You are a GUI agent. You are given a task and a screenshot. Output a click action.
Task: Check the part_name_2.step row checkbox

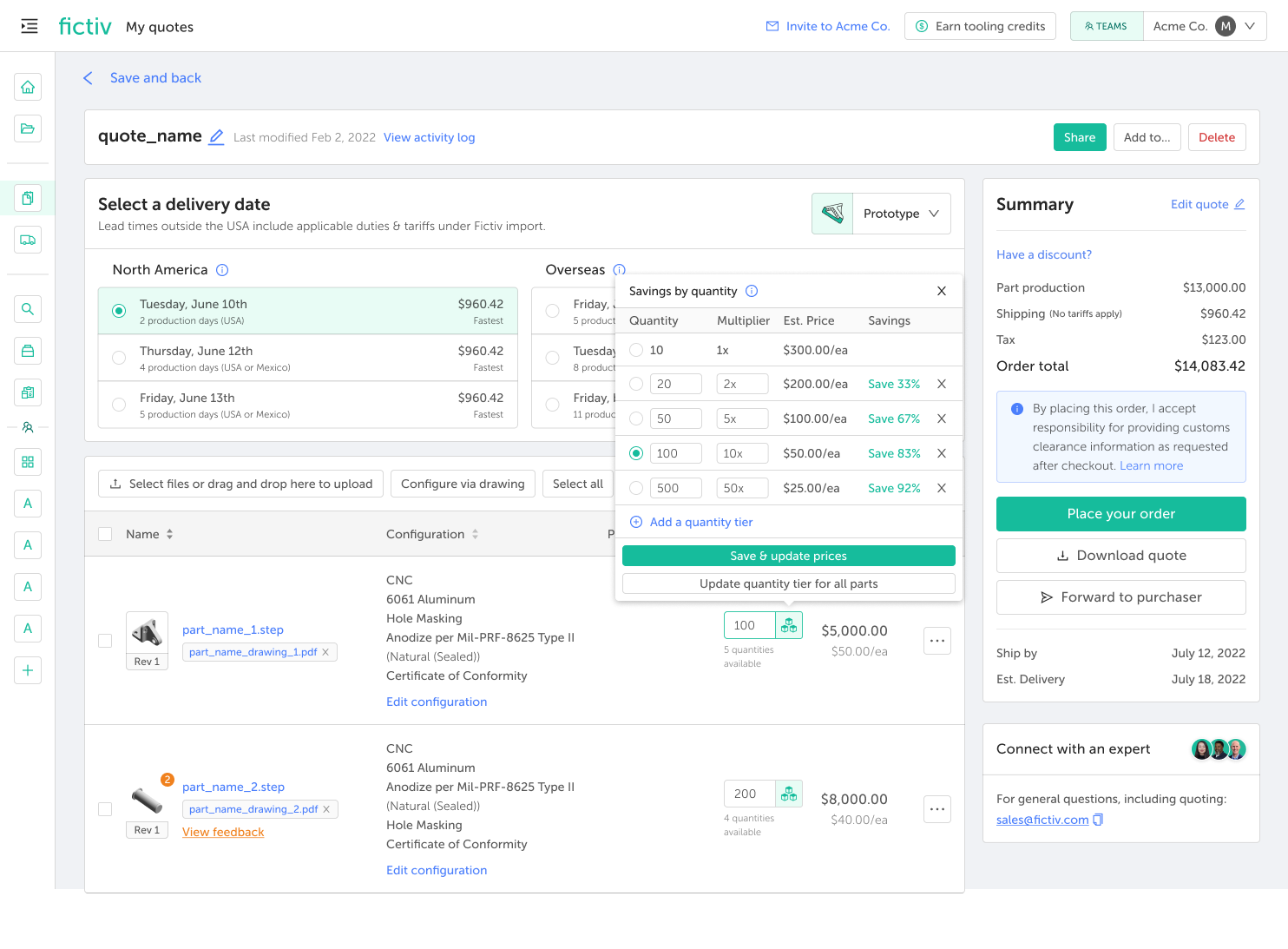click(105, 809)
